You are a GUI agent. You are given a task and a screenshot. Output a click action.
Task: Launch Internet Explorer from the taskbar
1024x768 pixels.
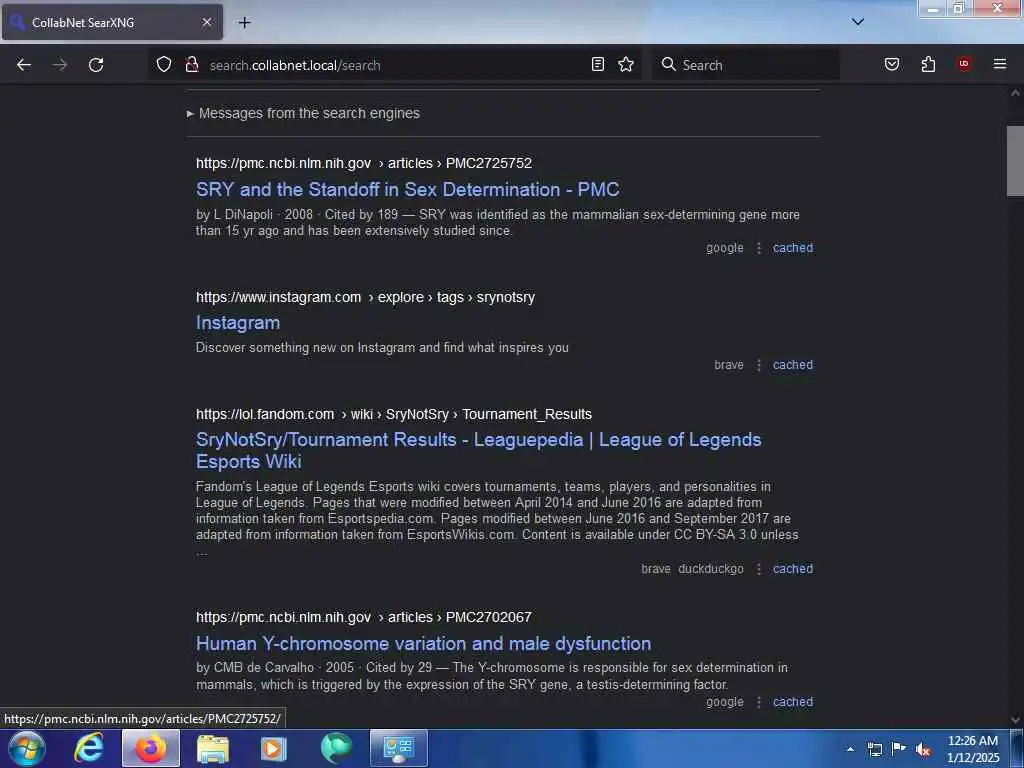(x=88, y=748)
